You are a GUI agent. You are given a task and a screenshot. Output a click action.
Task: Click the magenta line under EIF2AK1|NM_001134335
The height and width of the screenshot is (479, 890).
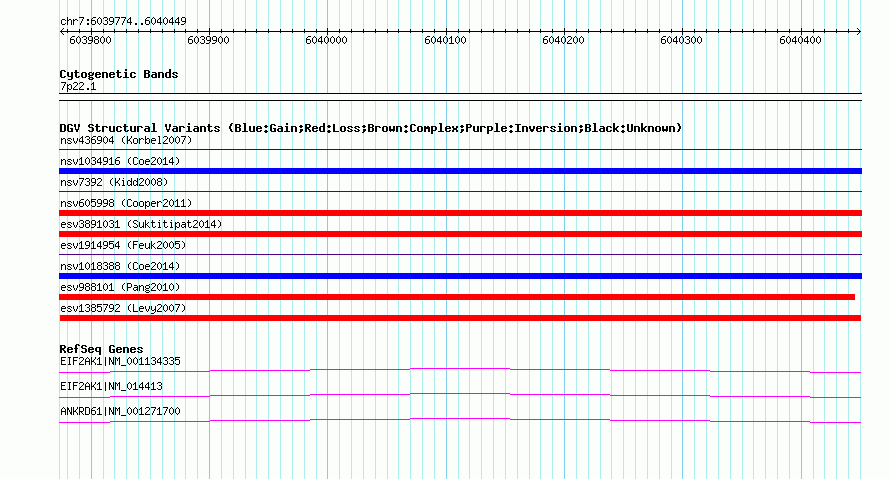(x=460, y=371)
